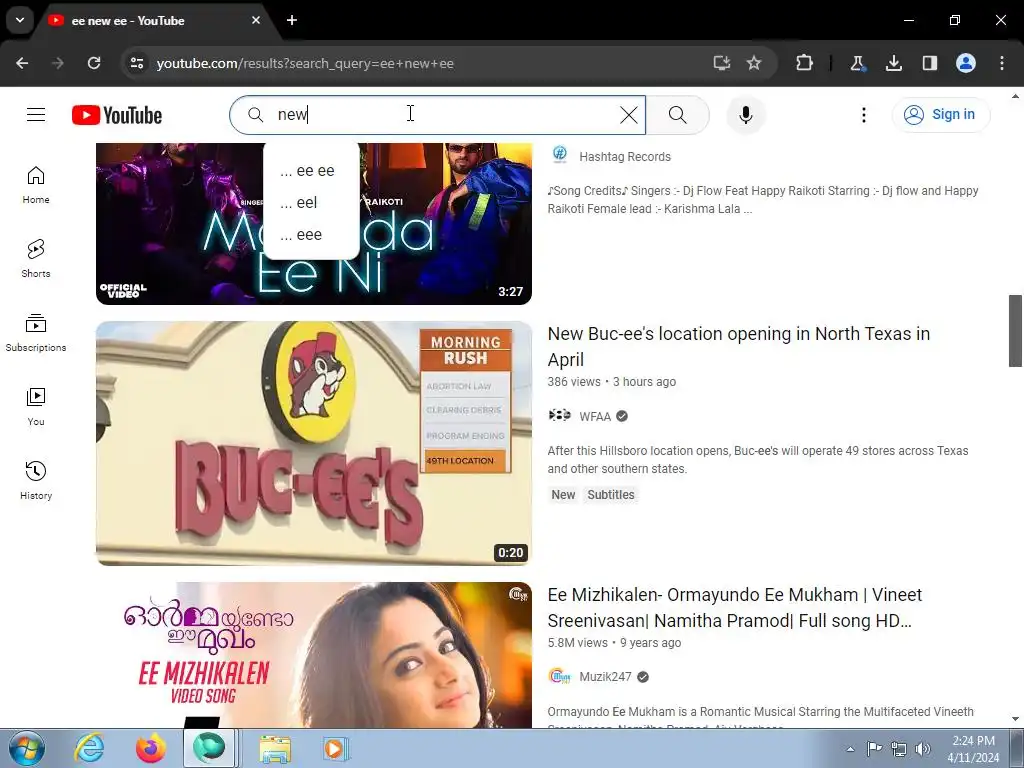
Task: Launch Internet Explorer from taskbar
Action: click(x=89, y=748)
